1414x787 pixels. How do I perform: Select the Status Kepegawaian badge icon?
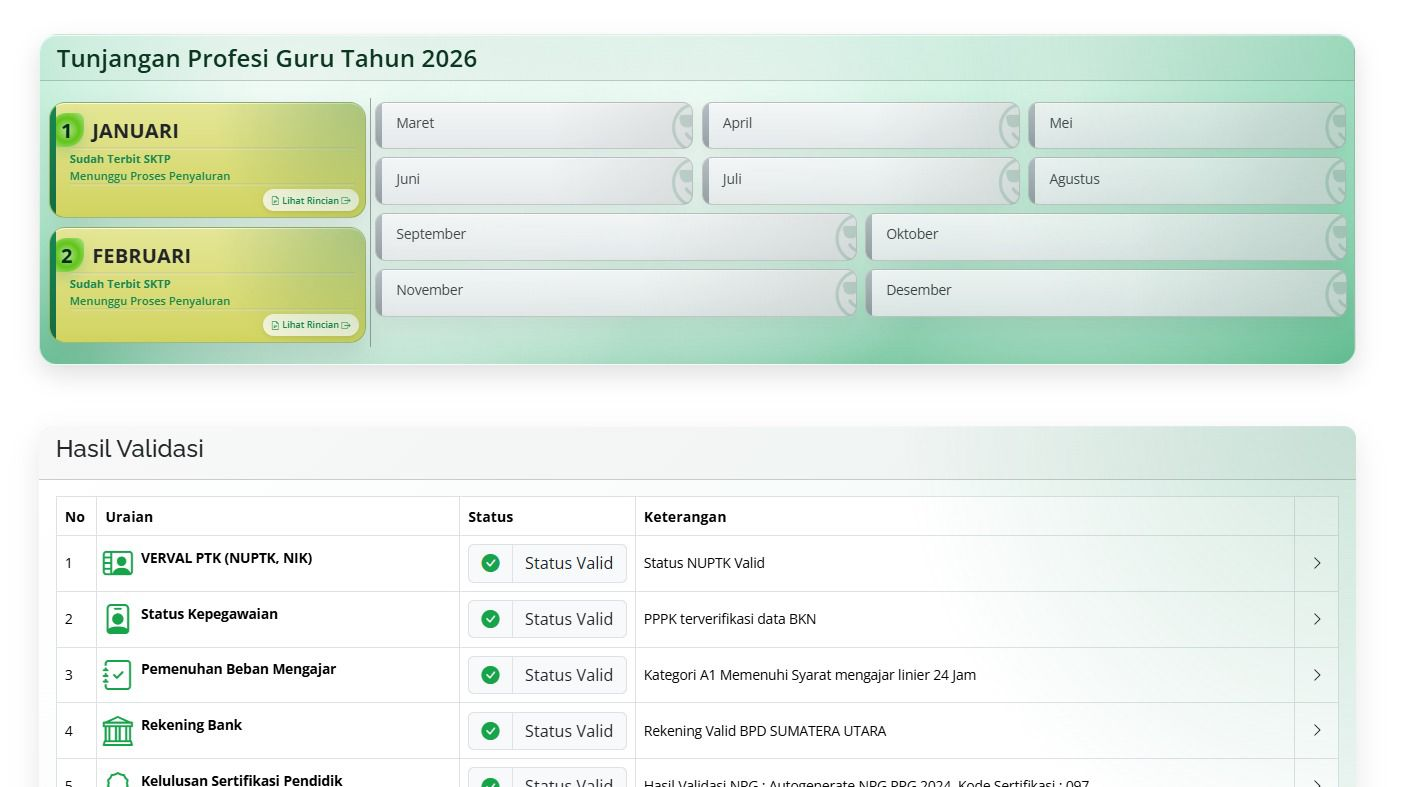[x=117, y=618]
